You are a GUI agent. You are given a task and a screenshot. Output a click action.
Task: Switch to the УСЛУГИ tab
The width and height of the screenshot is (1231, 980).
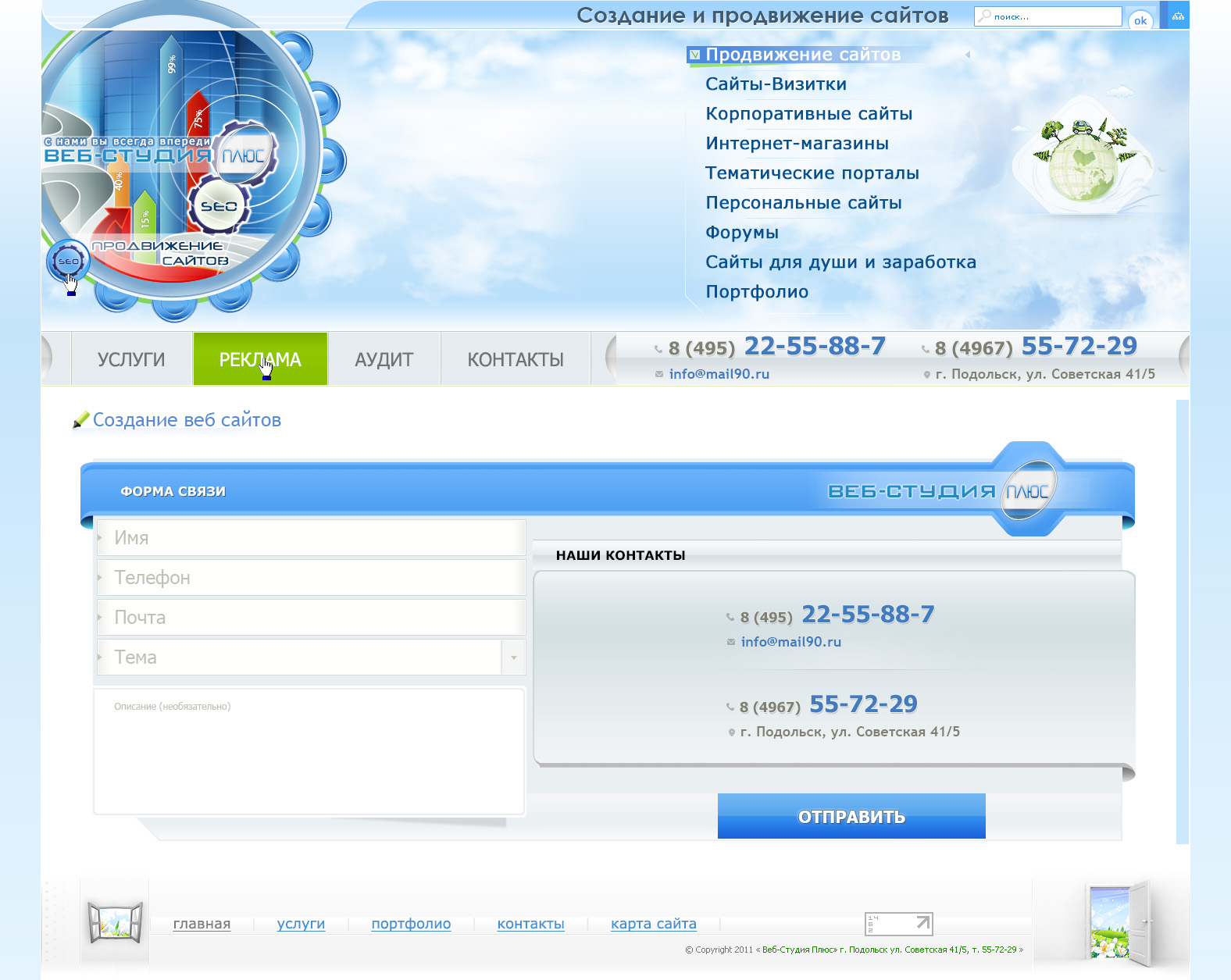131,359
